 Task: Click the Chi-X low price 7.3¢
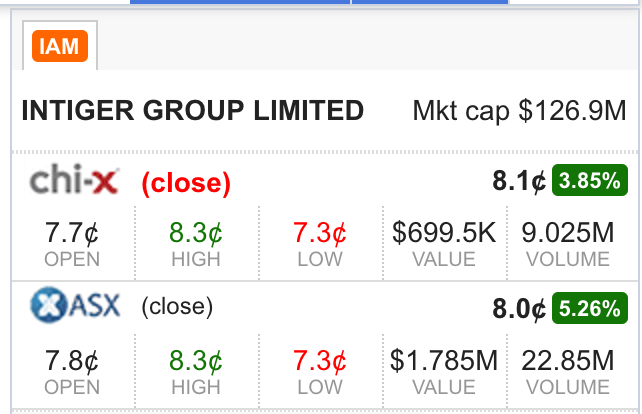click(x=320, y=233)
